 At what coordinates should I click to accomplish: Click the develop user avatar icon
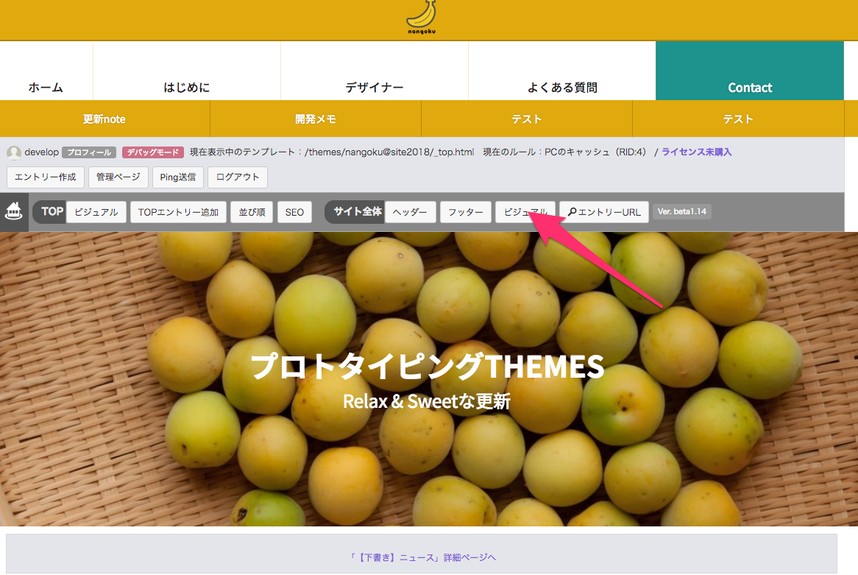(14, 152)
